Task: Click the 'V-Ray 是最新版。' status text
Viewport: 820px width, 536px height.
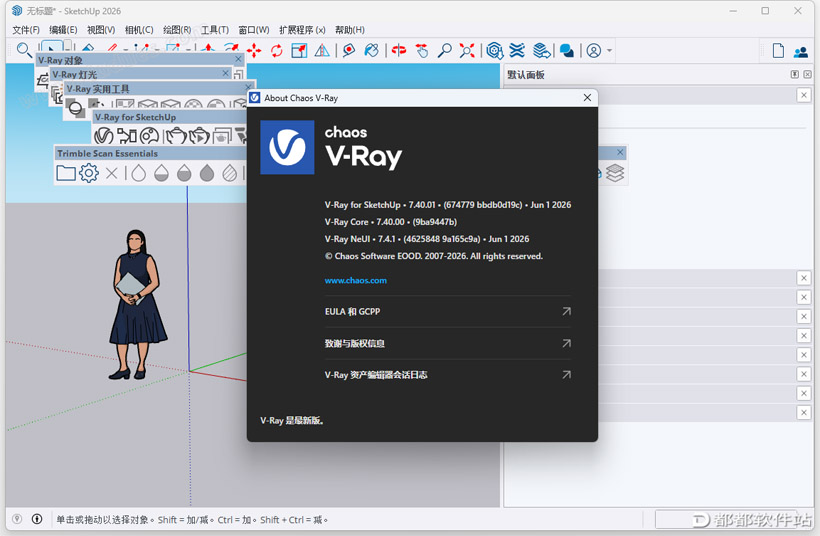Action: click(292, 420)
